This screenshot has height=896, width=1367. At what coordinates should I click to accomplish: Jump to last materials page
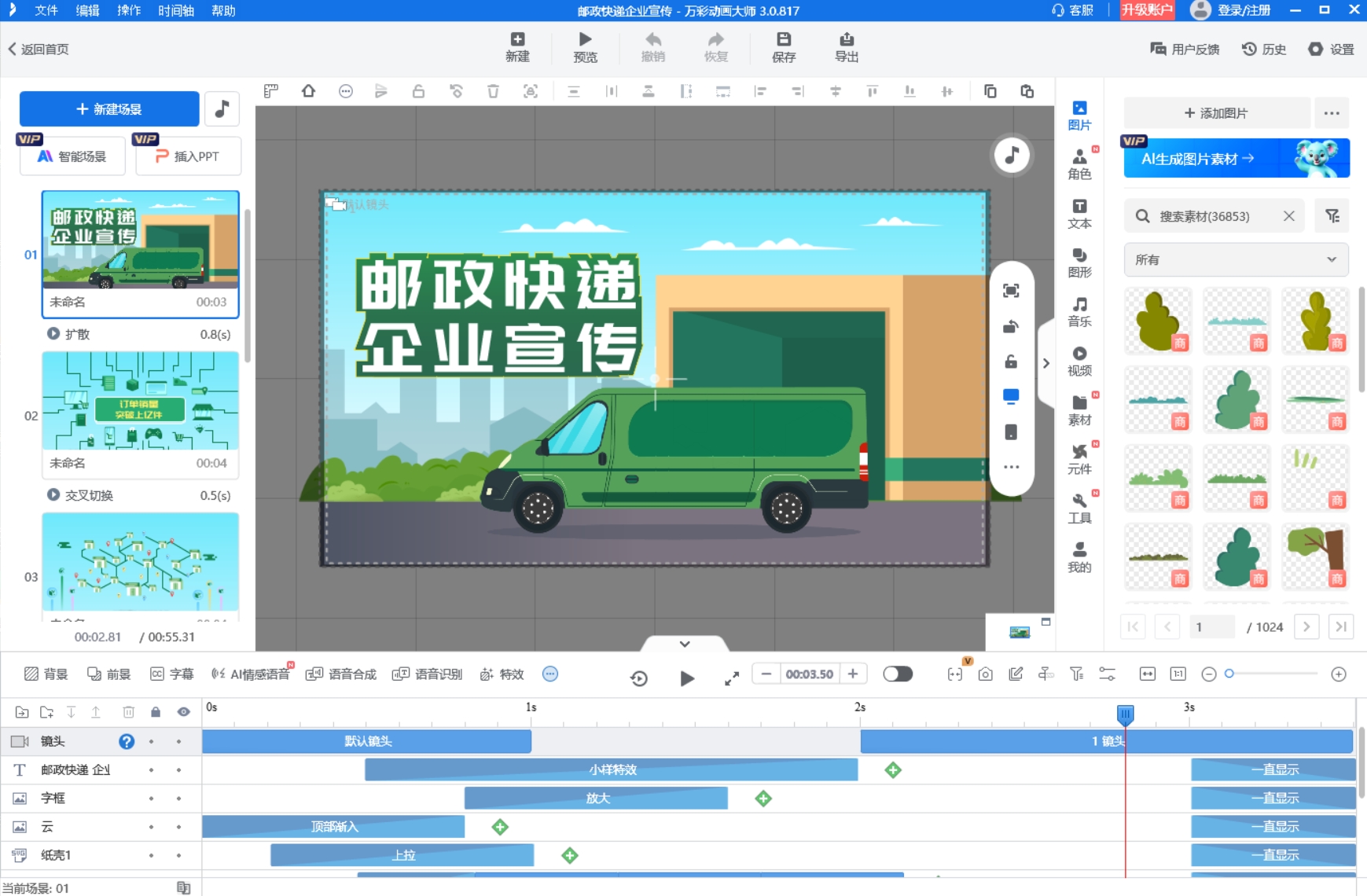1341,626
